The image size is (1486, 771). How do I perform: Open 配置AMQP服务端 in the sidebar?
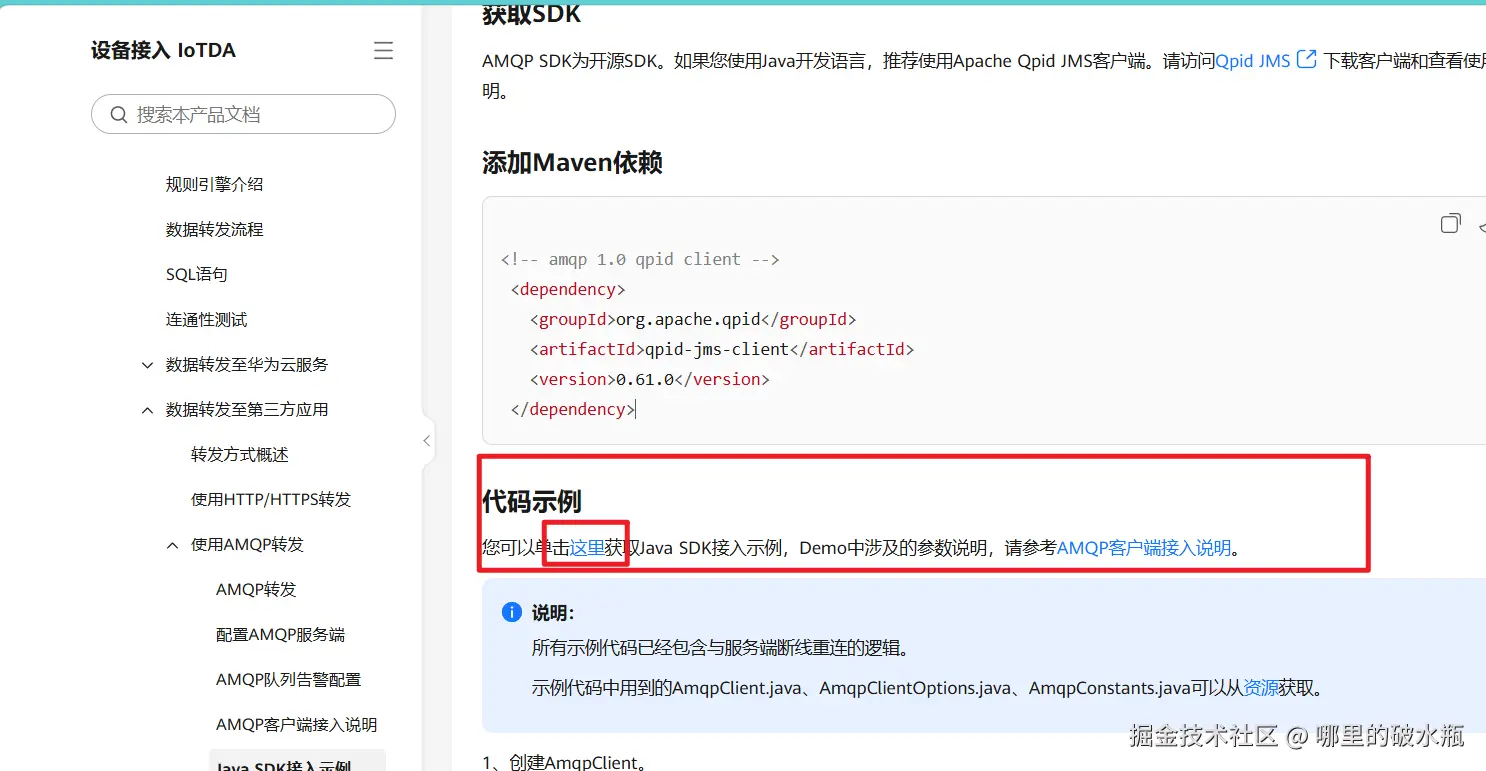[281, 635]
